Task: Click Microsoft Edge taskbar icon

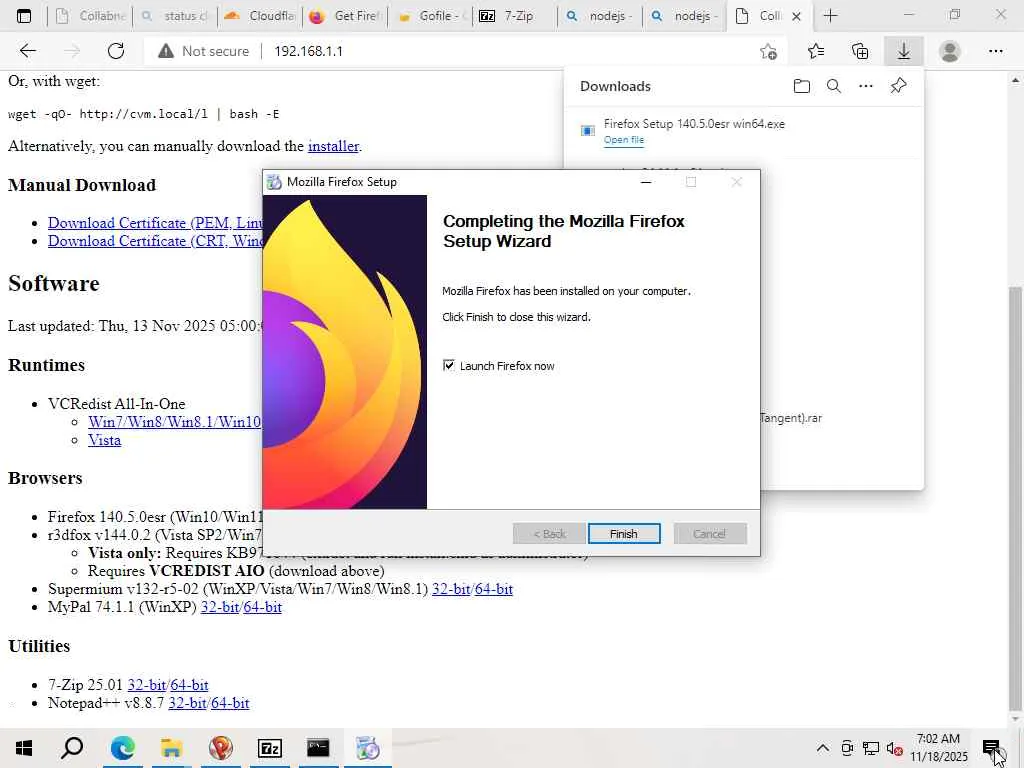Action: click(122, 748)
